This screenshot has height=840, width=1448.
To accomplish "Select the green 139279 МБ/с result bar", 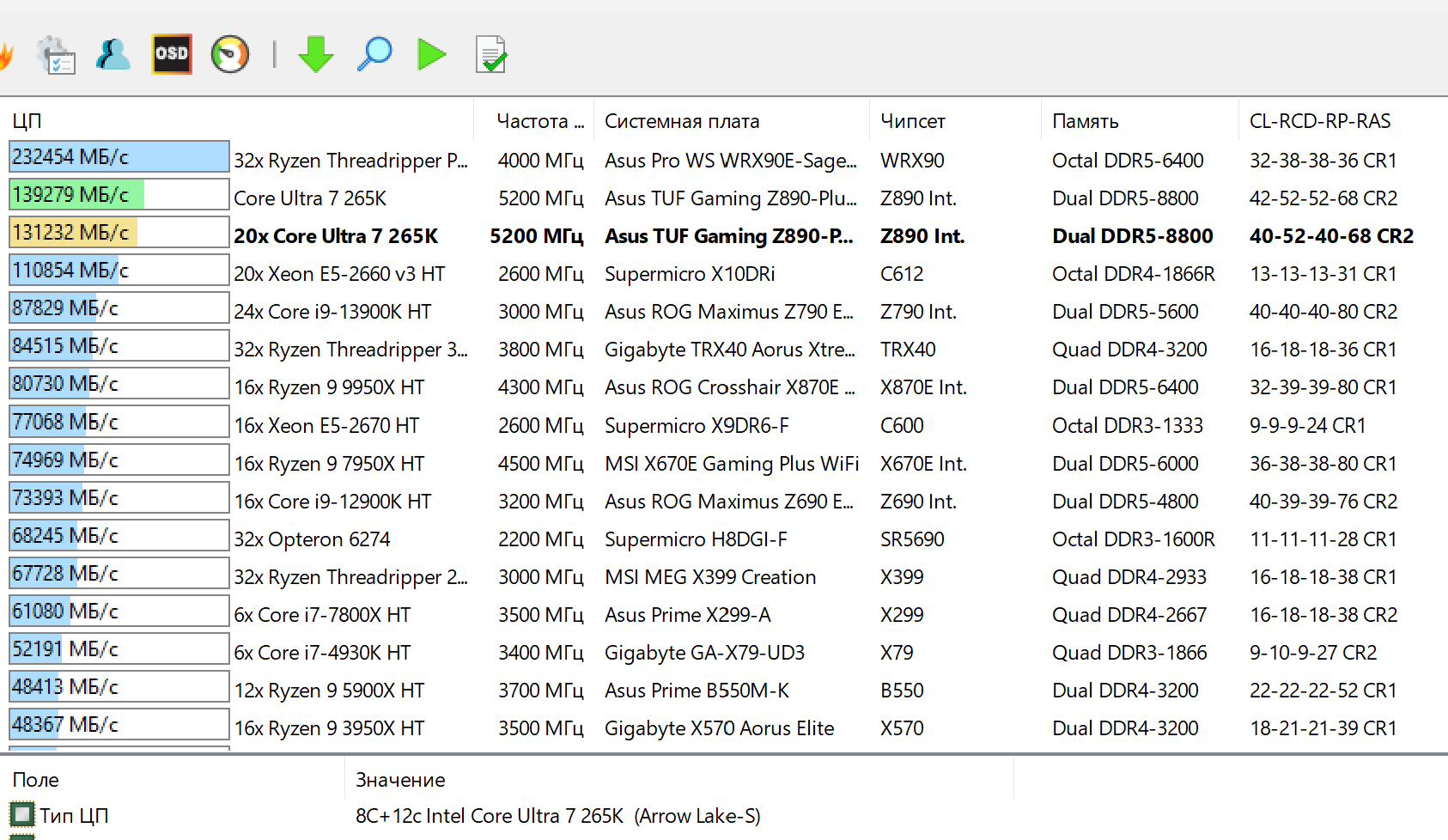I will tap(119, 195).
